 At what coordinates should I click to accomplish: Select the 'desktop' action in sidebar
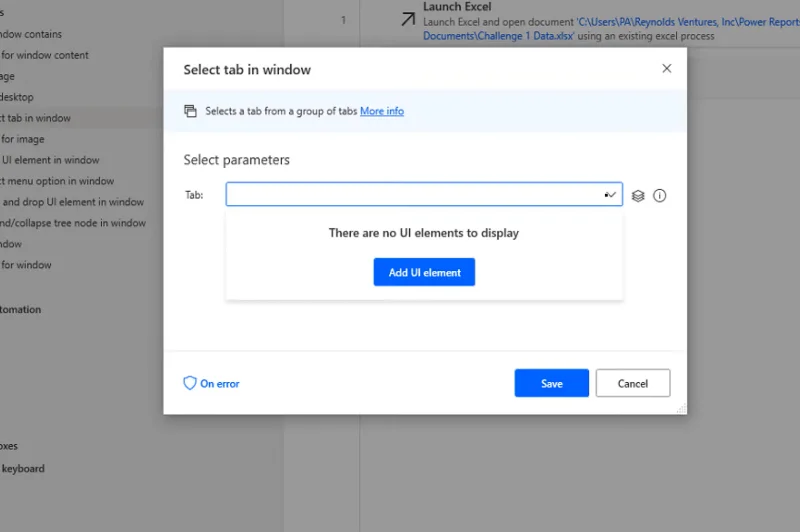click(17, 97)
